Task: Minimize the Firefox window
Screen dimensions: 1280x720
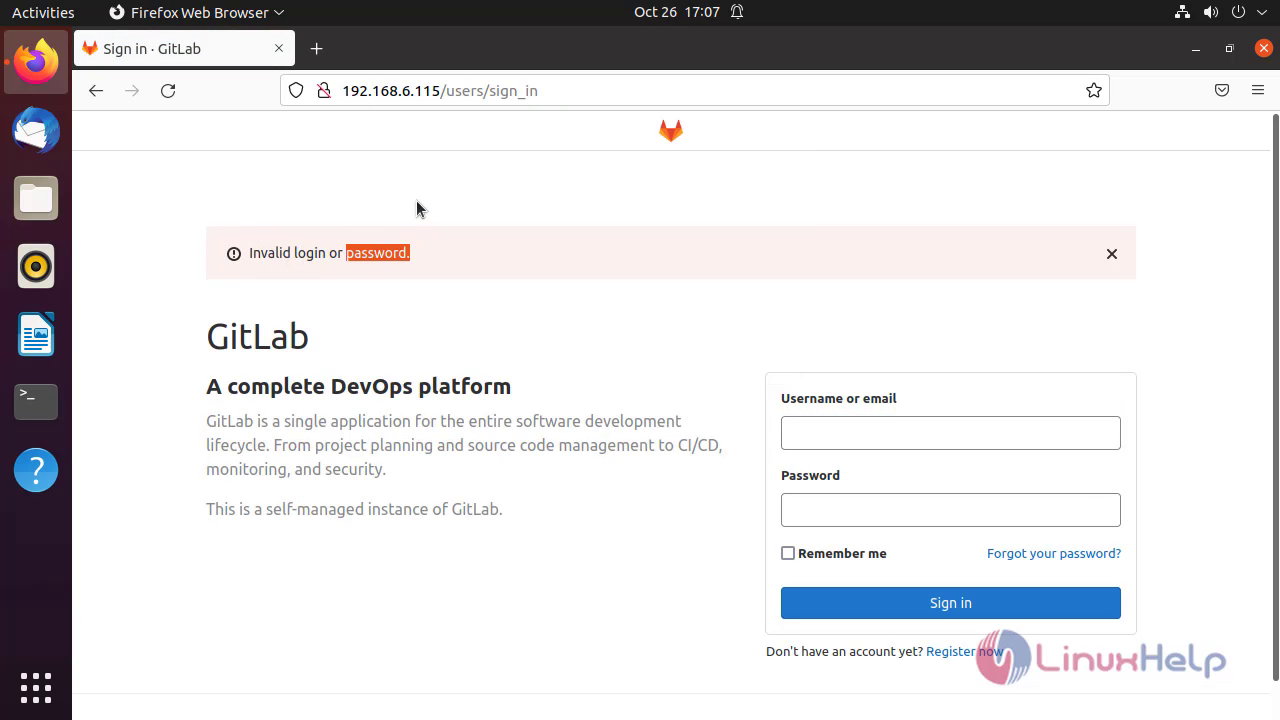Action: point(1196,48)
